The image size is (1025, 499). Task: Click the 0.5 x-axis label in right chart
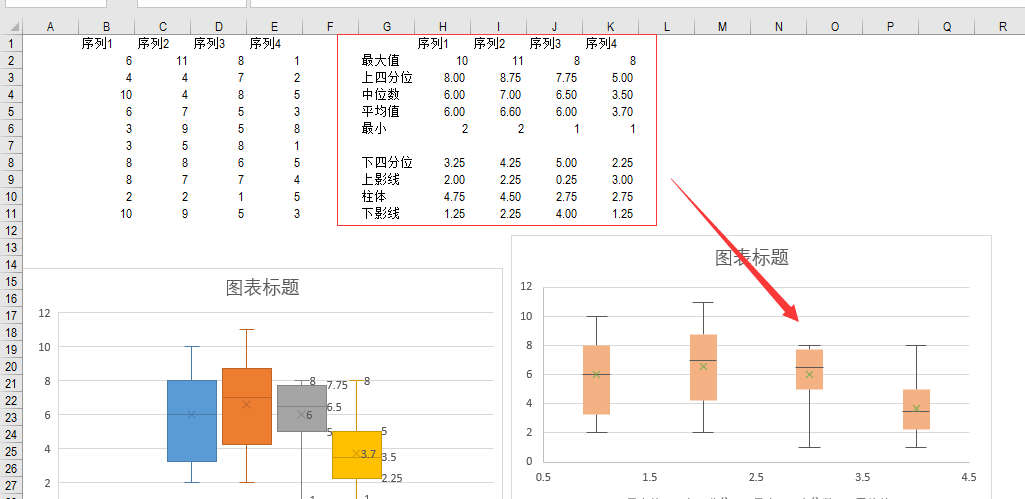543,477
